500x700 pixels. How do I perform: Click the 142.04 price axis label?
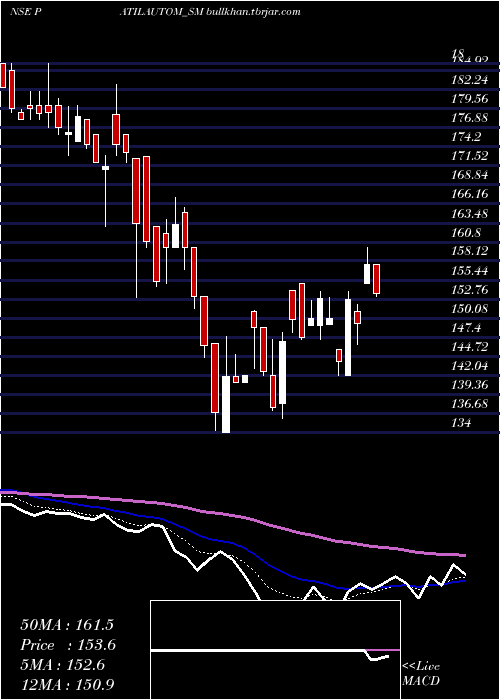click(471, 366)
